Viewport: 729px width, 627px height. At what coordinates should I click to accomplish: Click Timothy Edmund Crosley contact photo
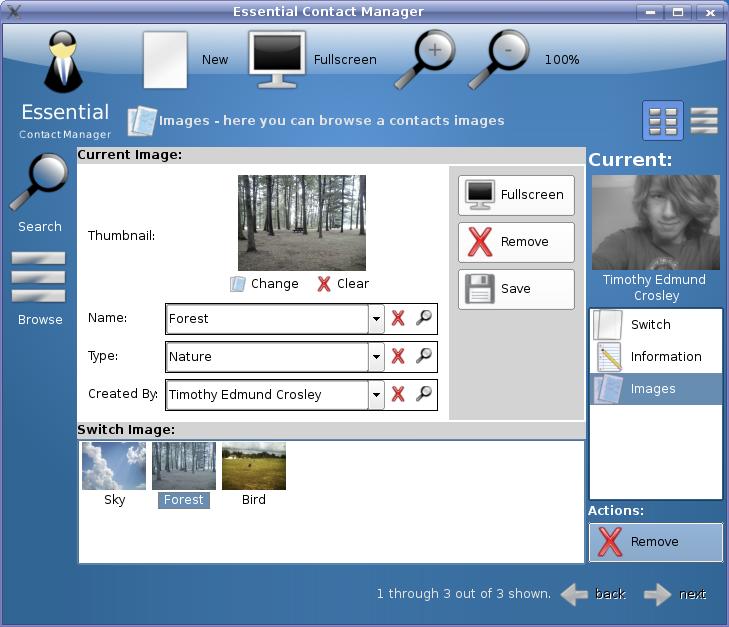click(x=656, y=222)
